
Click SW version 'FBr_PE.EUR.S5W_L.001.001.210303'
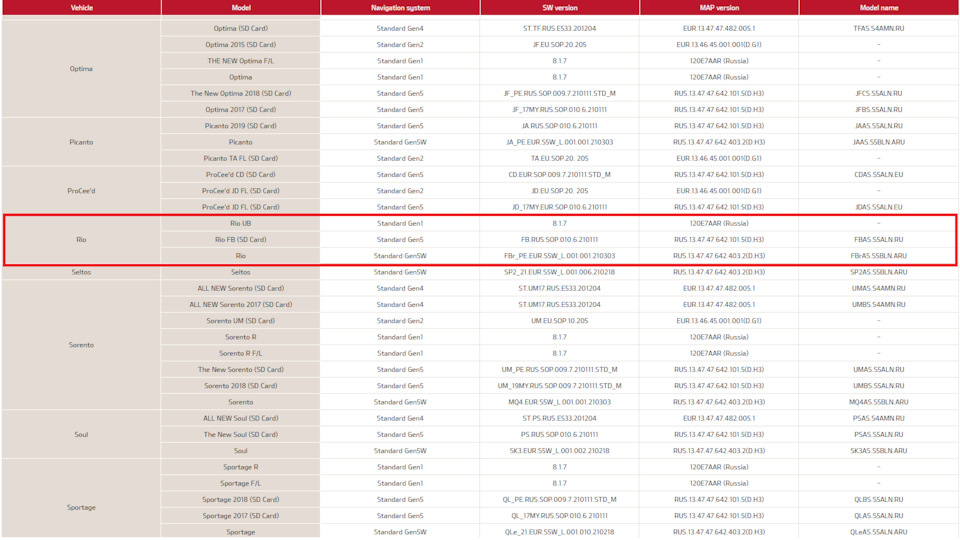coord(560,256)
